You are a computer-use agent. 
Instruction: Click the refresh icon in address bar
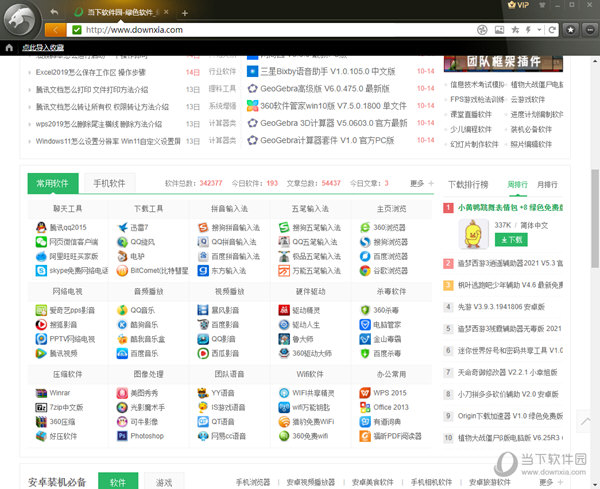tap(552, 29)
